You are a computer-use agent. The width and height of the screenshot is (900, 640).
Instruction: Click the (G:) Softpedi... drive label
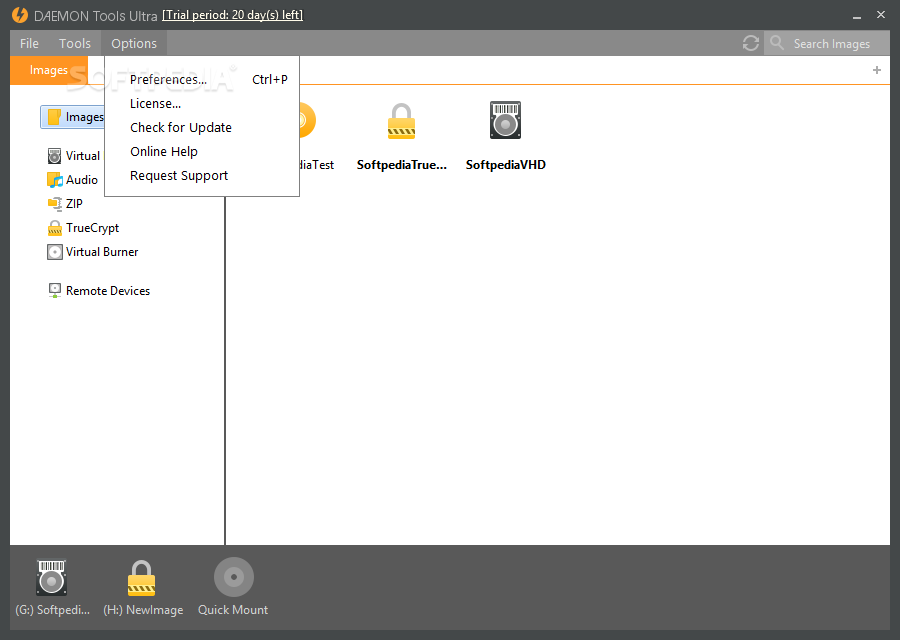[52, 610]
